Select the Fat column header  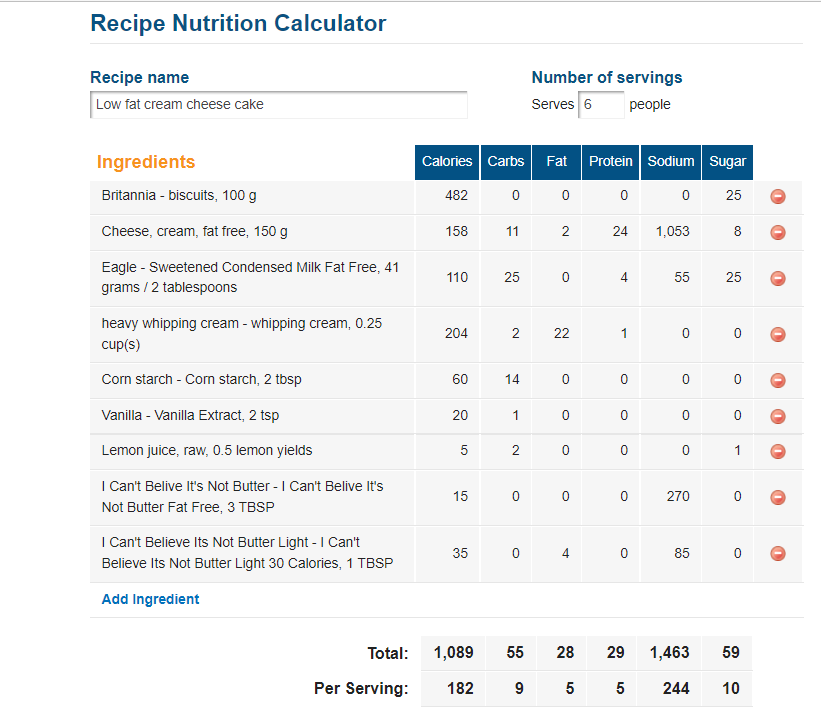[557, 162]
